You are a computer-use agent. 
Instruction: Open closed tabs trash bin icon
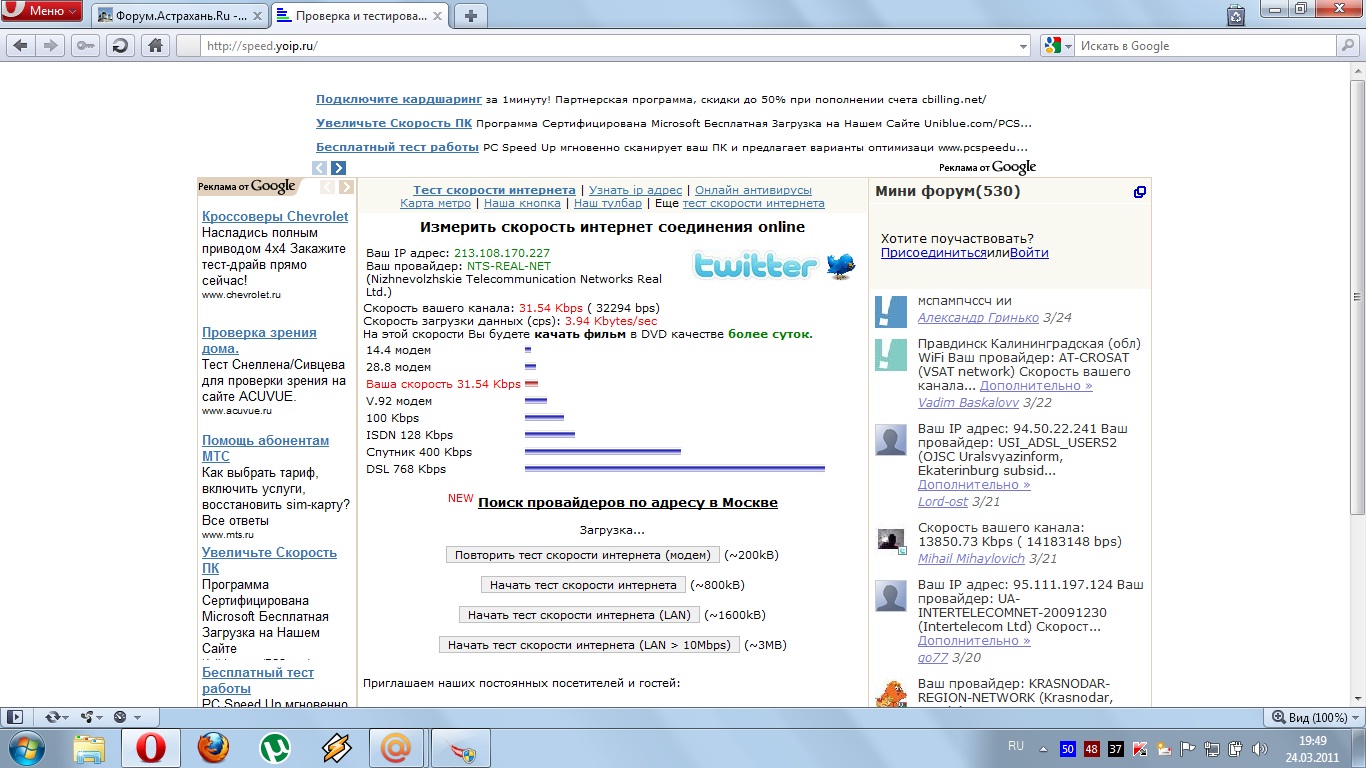coord(1237,14)
